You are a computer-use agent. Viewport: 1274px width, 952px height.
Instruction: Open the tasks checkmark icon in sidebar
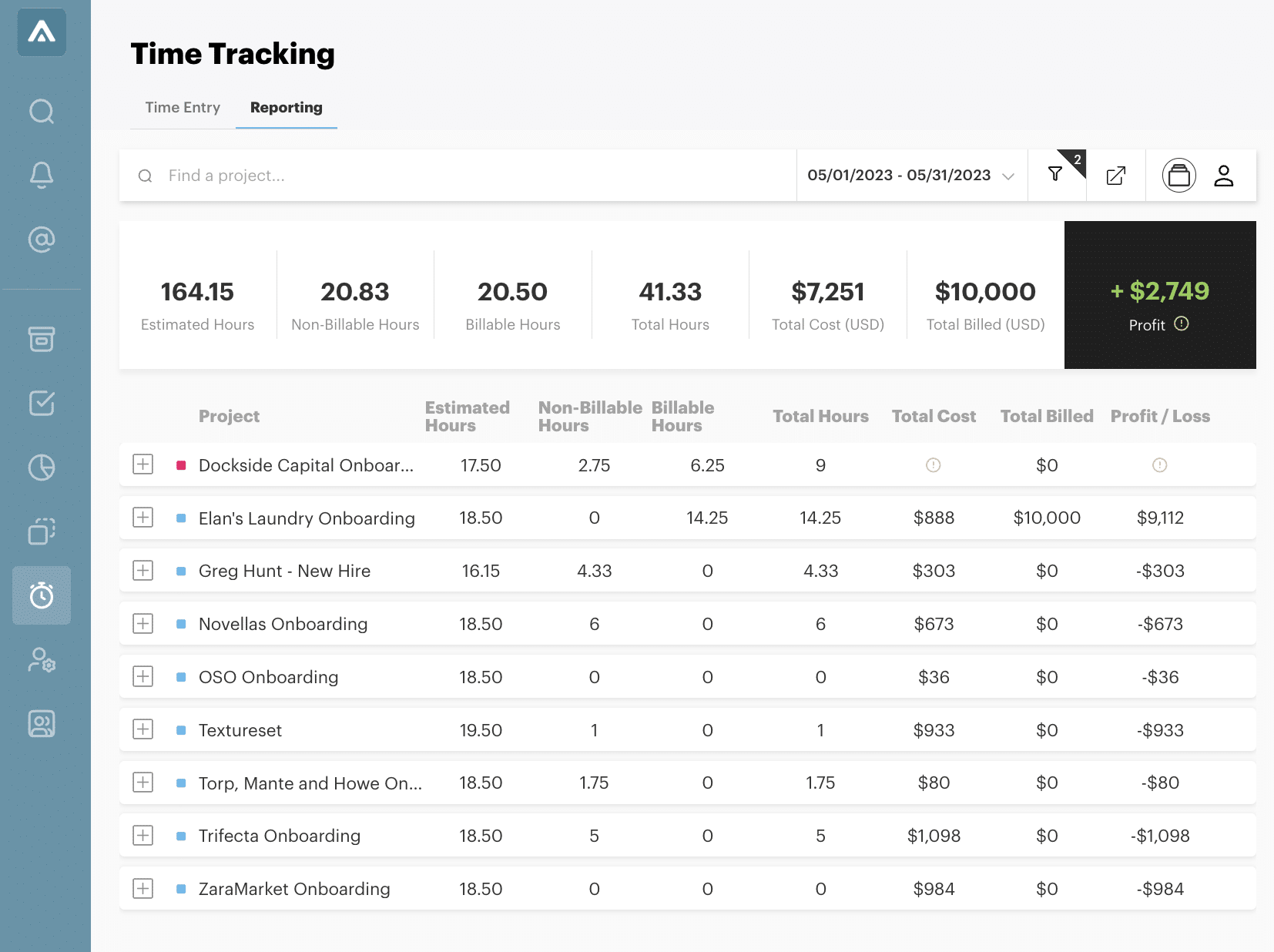pos(42,403)
